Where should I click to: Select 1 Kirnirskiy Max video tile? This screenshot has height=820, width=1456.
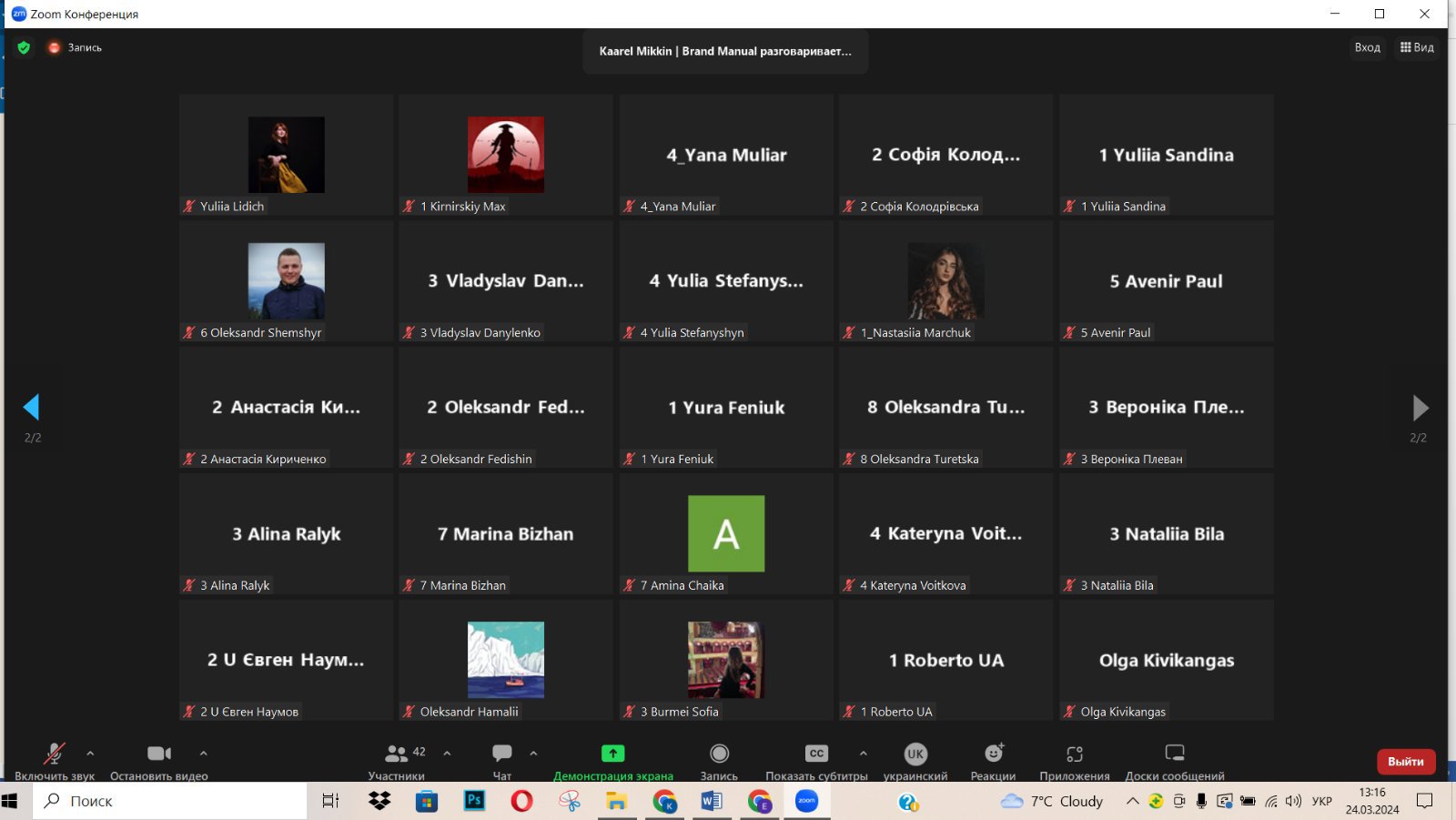point(506,155)
